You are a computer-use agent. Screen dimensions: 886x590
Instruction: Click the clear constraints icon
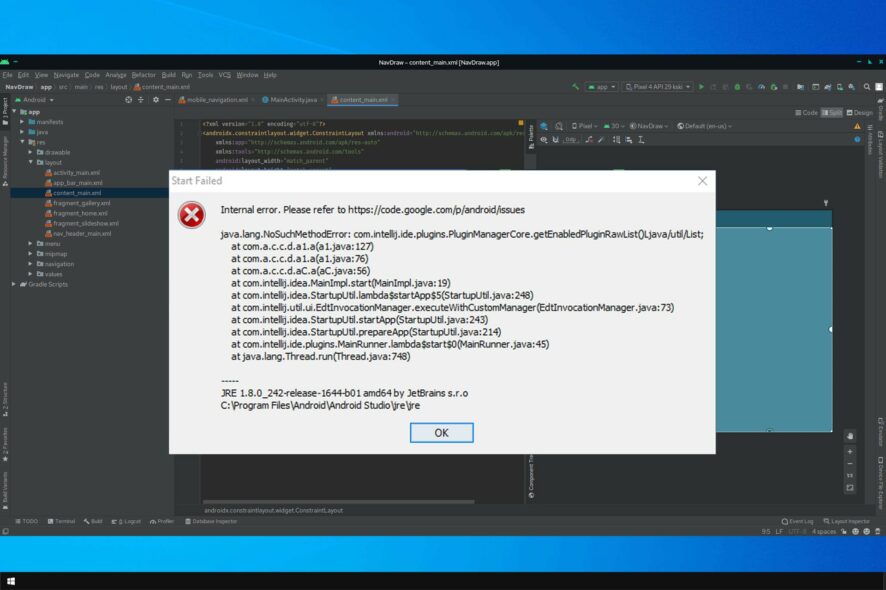point(589,140)
